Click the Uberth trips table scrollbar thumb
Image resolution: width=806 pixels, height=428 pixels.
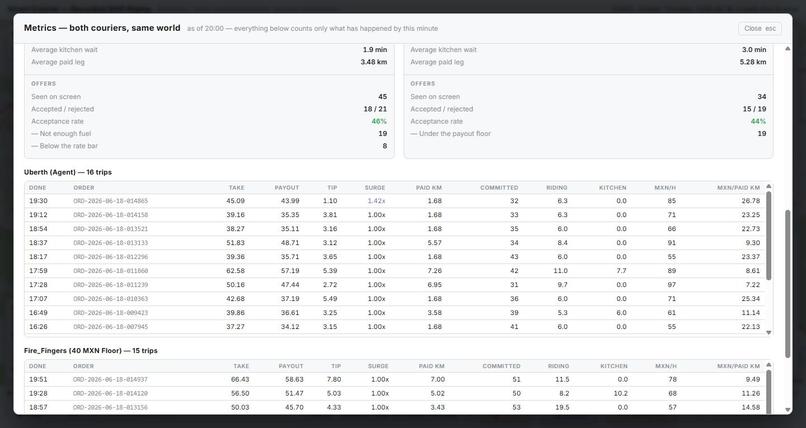769,236
